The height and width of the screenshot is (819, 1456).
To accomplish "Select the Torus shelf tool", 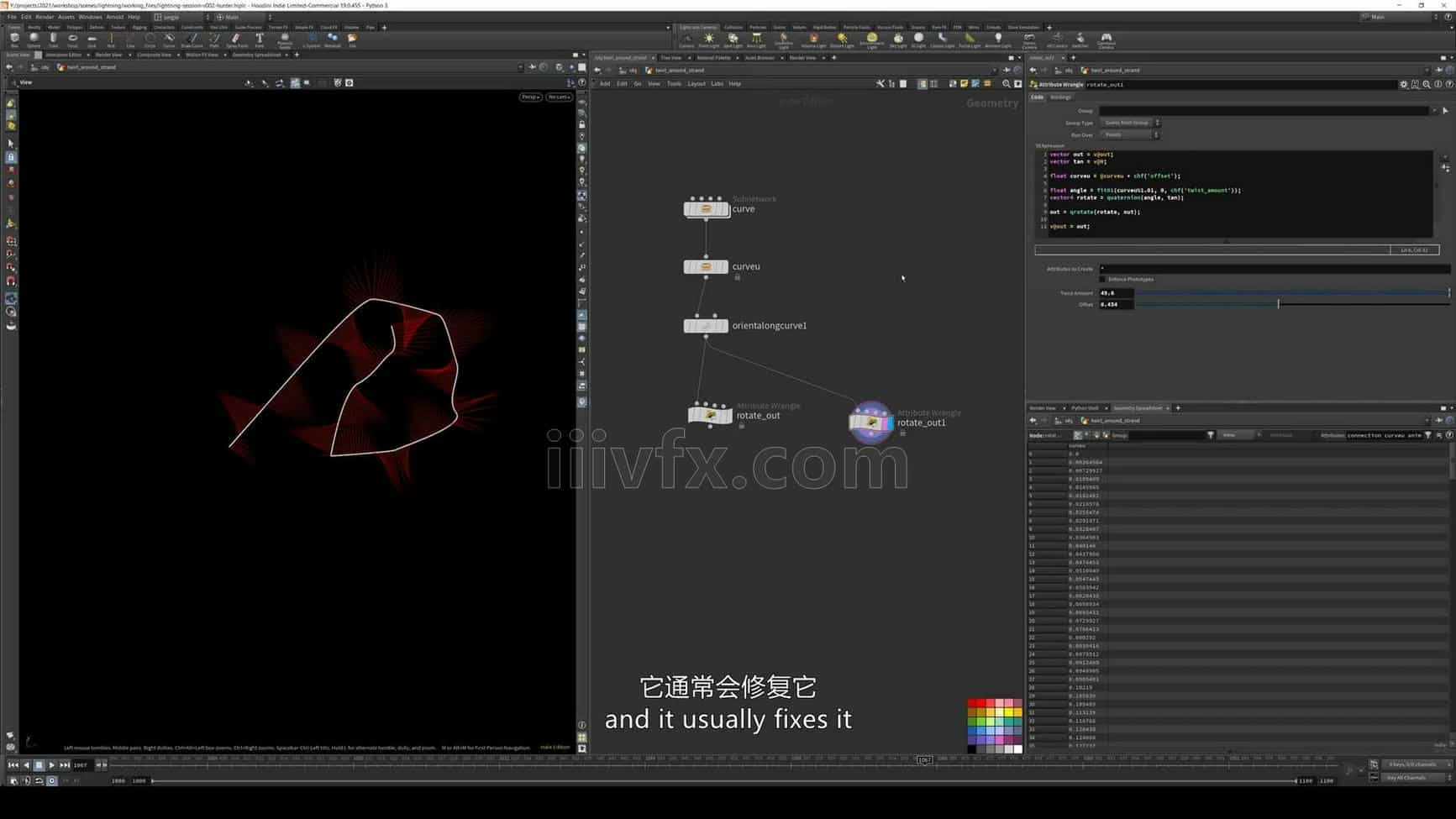I will click(72, 39).
